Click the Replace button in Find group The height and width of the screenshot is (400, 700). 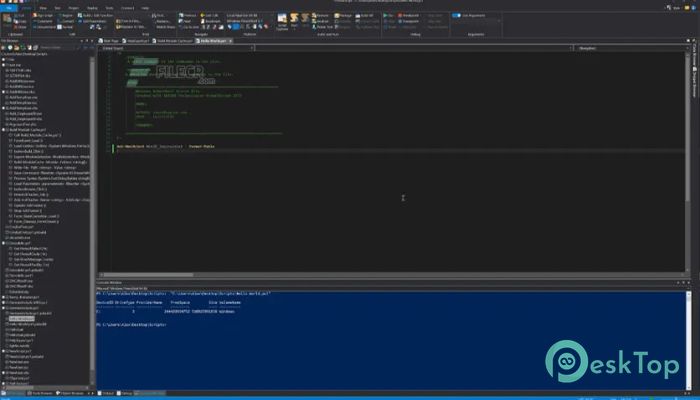coord(163,21)
